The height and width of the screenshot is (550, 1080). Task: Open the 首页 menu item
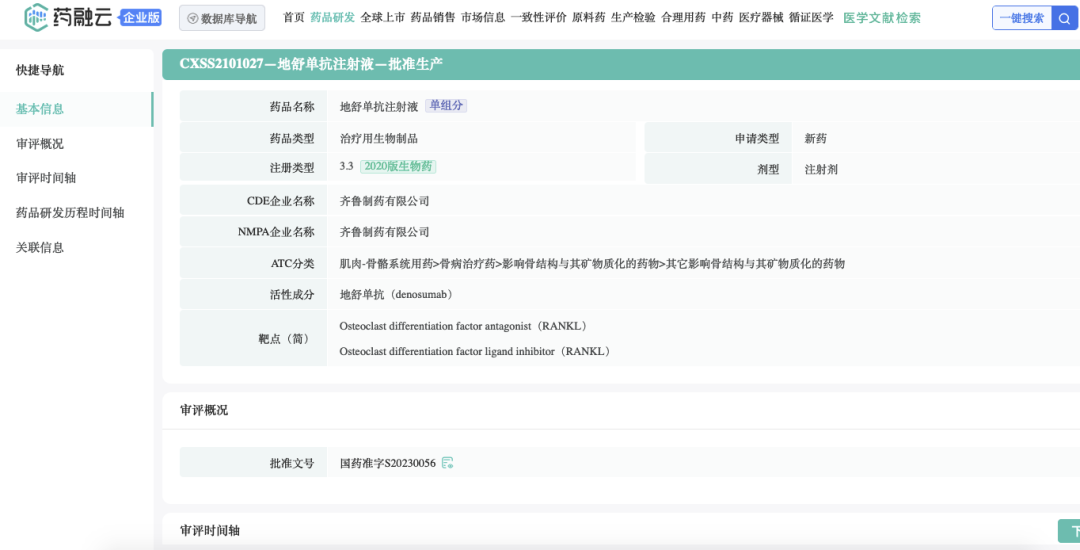(293, 18)
